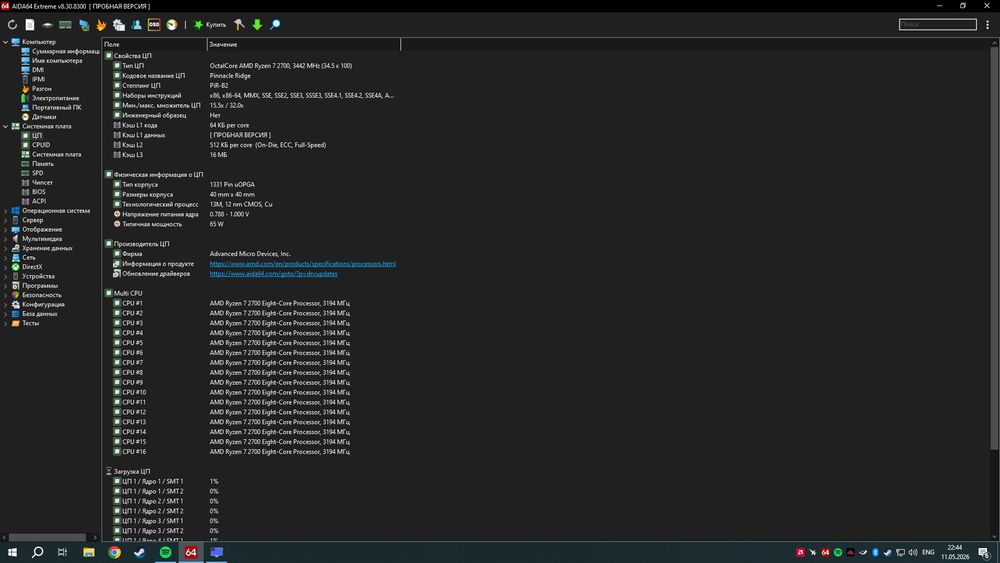Click the sidebar horizontal scrollbar
Image resolution: width=1000 pixels, height=563 pixels.
pyautogui.click(x=48, y=537)
